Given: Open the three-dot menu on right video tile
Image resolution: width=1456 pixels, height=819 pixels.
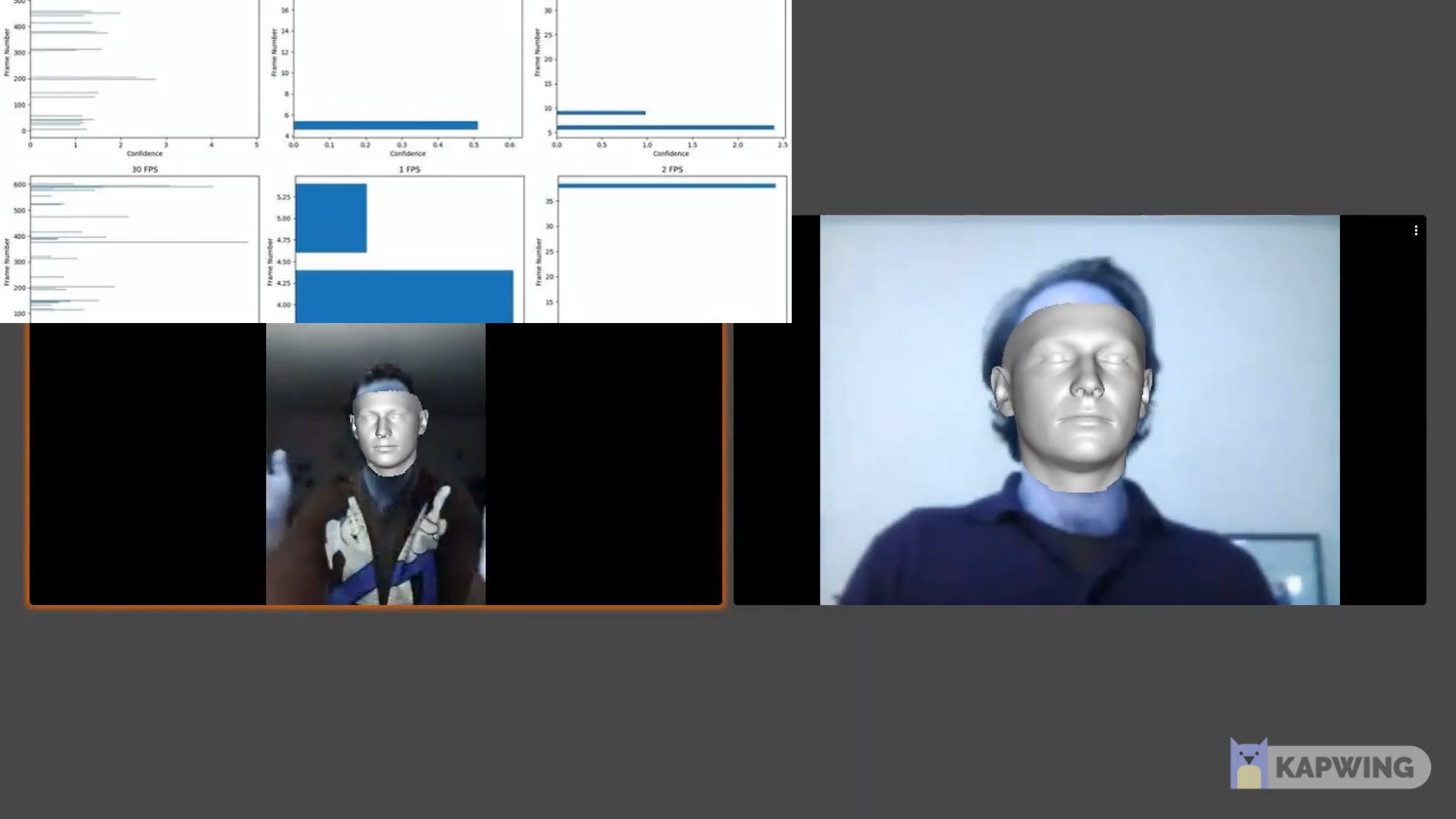Looking at the screenshot, I should tap(1415, 231).
